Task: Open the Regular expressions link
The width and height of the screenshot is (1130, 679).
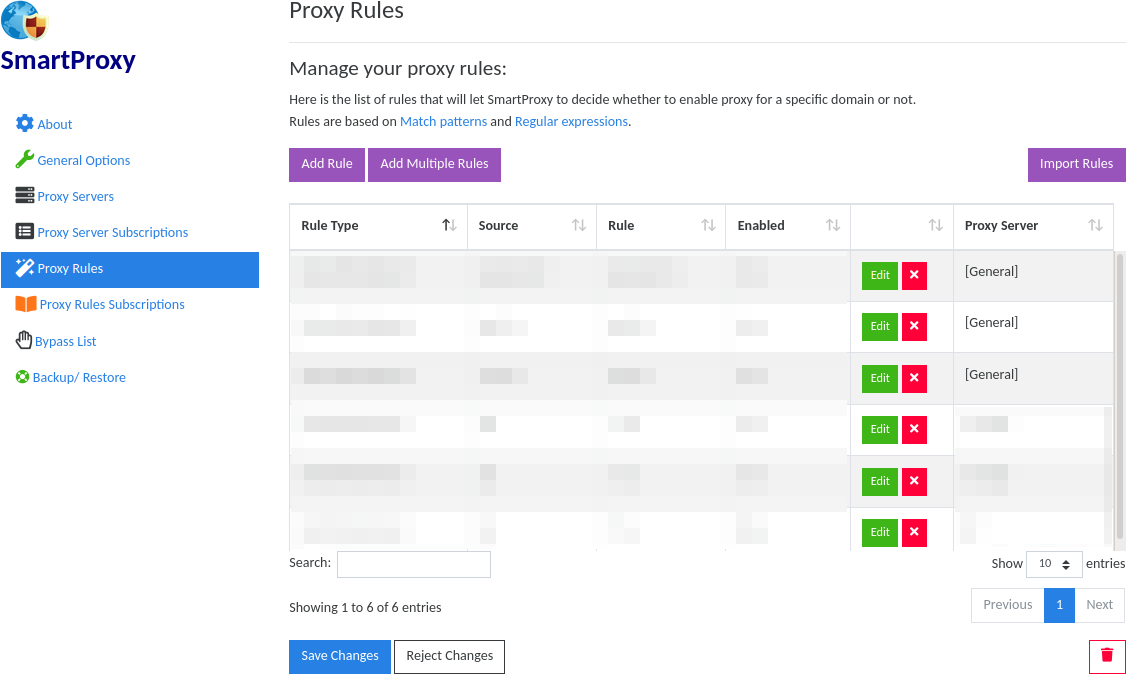Action: (x=571, y=122)
